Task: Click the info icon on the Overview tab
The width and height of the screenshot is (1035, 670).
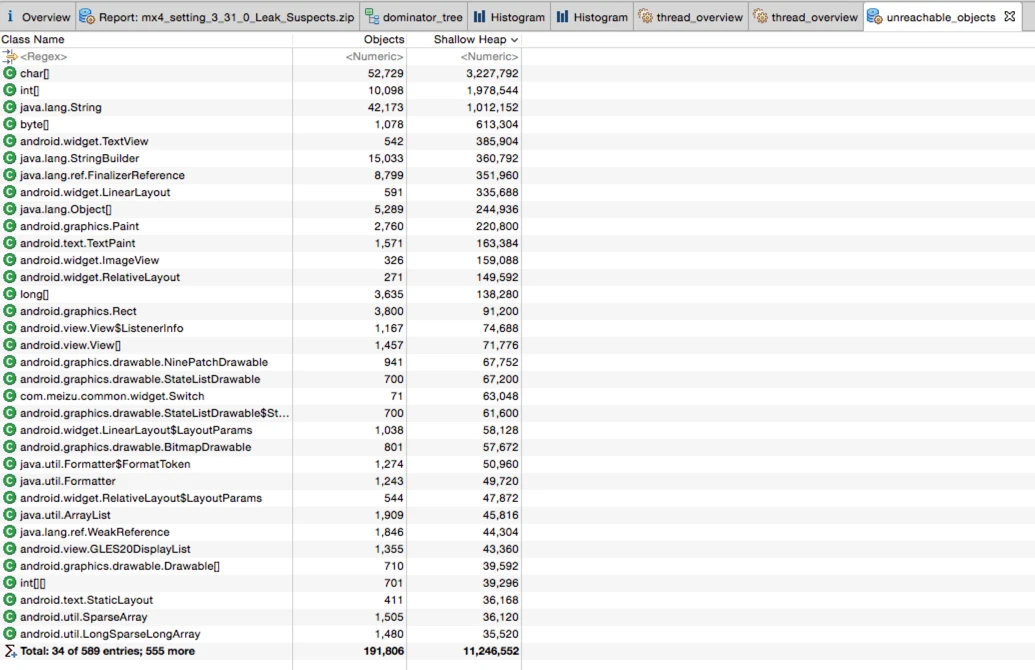Action: [11, 16]
